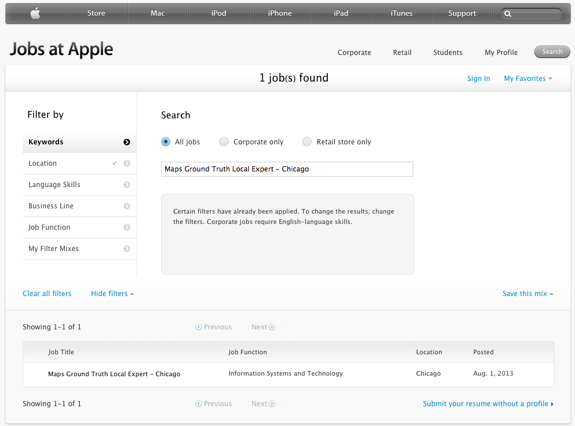Click the arrow icon beside My Filter Mixes
This screenshot has width=575, height=426.
click(x=127, y=249)
